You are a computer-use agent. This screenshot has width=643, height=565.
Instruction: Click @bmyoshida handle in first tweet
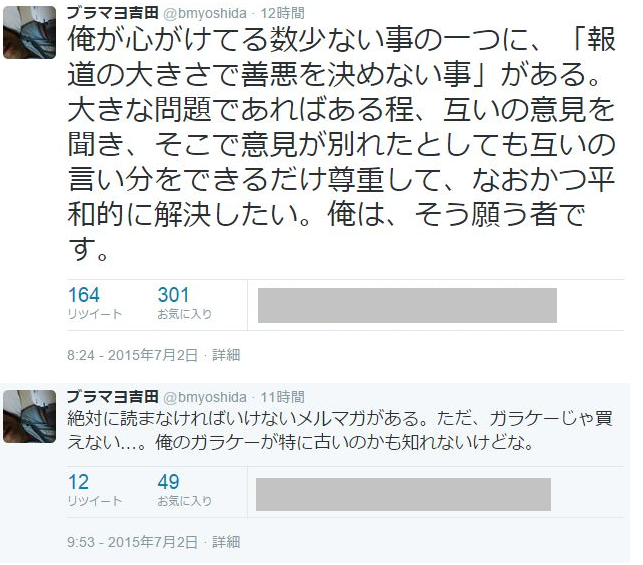coord(205,14)
